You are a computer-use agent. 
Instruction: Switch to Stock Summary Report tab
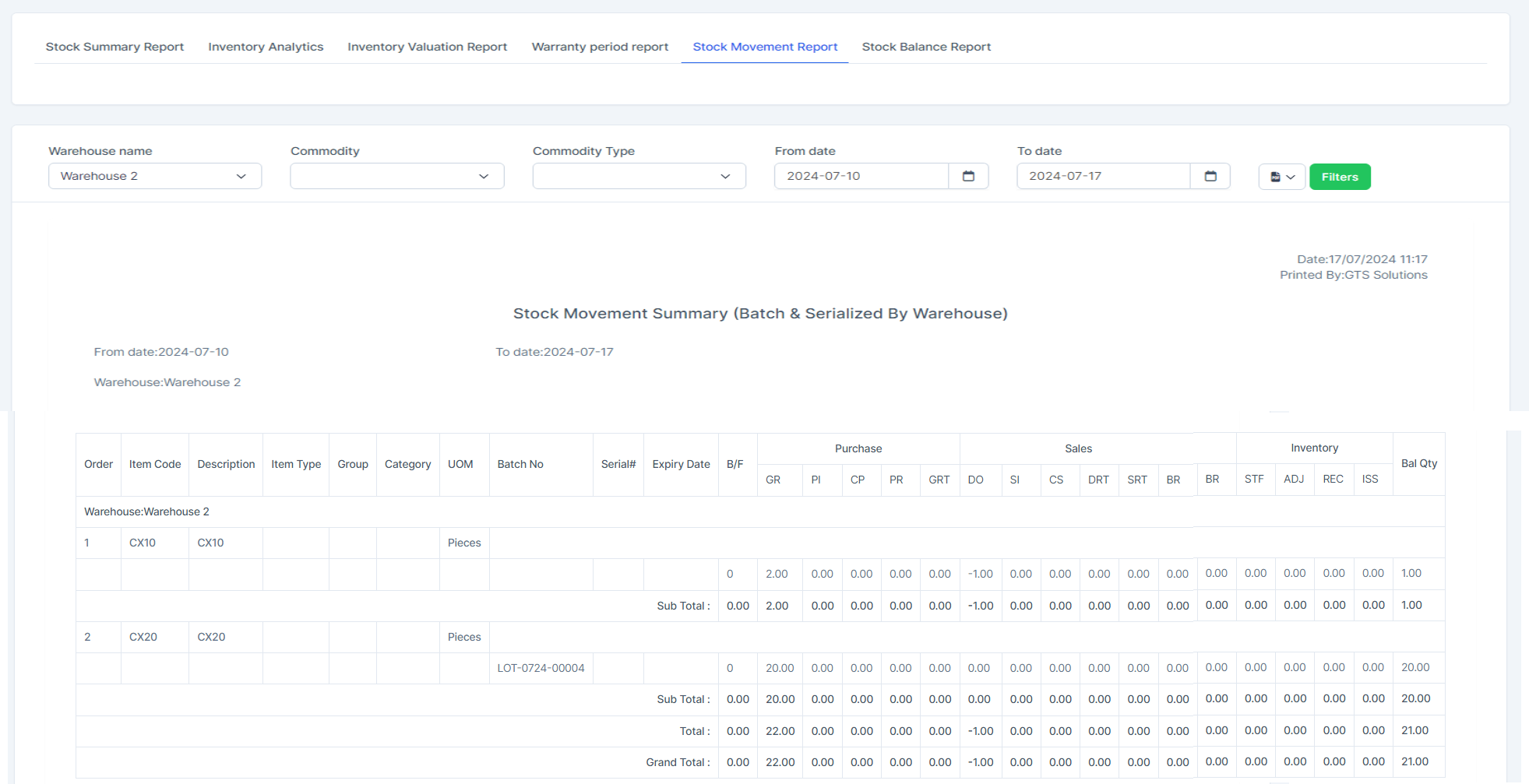pyautogui.click(x=114, y=47)
